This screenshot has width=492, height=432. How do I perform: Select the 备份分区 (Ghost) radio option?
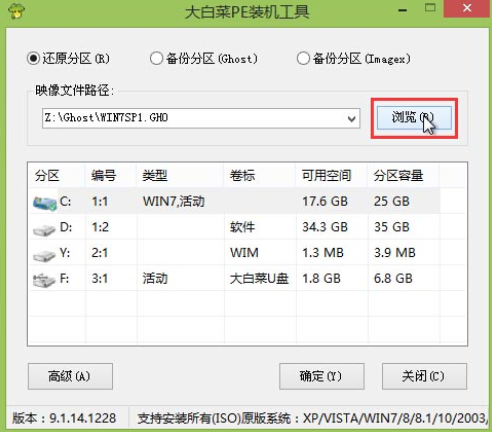[203, 59]
